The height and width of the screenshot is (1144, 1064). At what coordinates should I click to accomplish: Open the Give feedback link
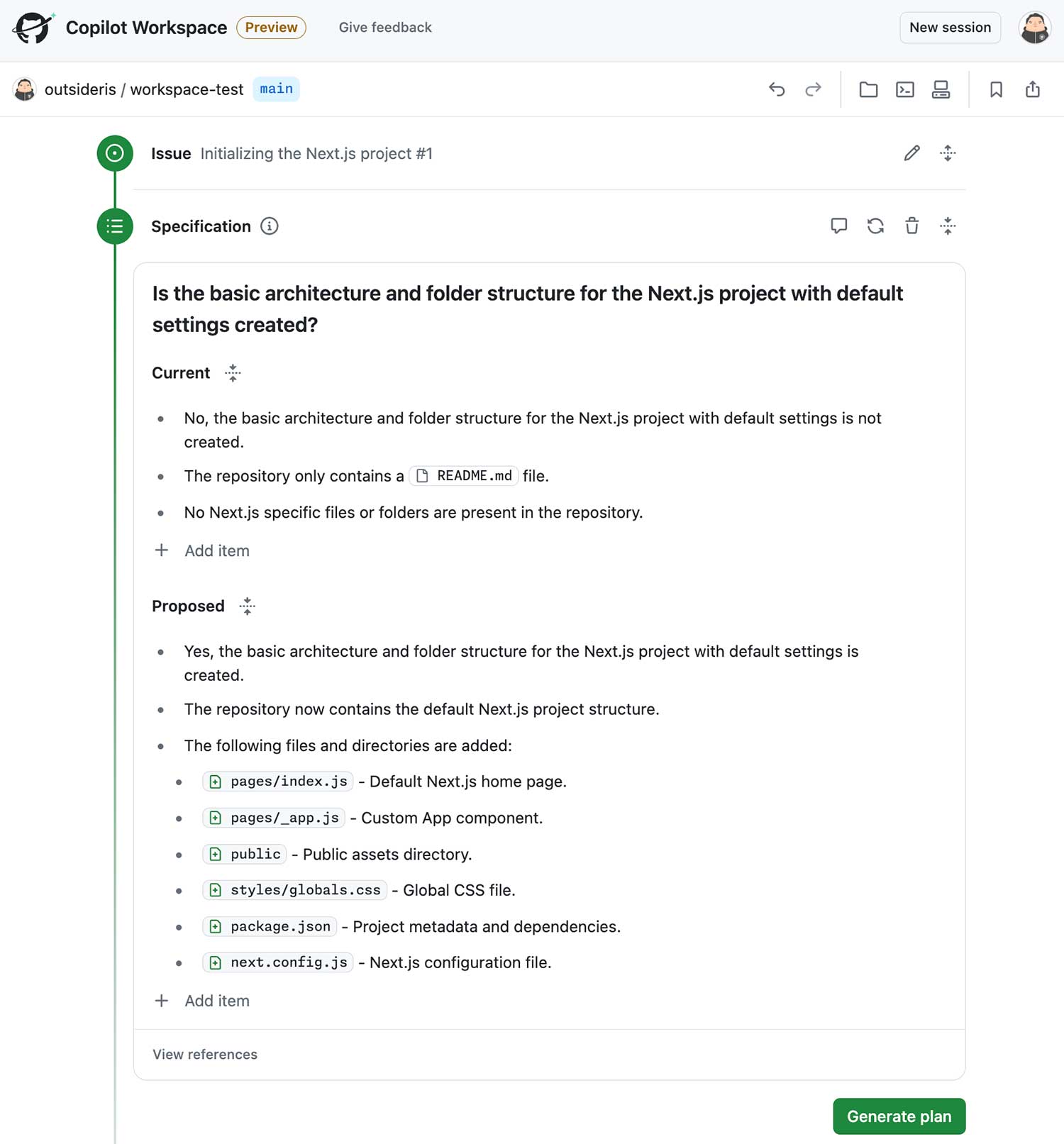(385, 28)
